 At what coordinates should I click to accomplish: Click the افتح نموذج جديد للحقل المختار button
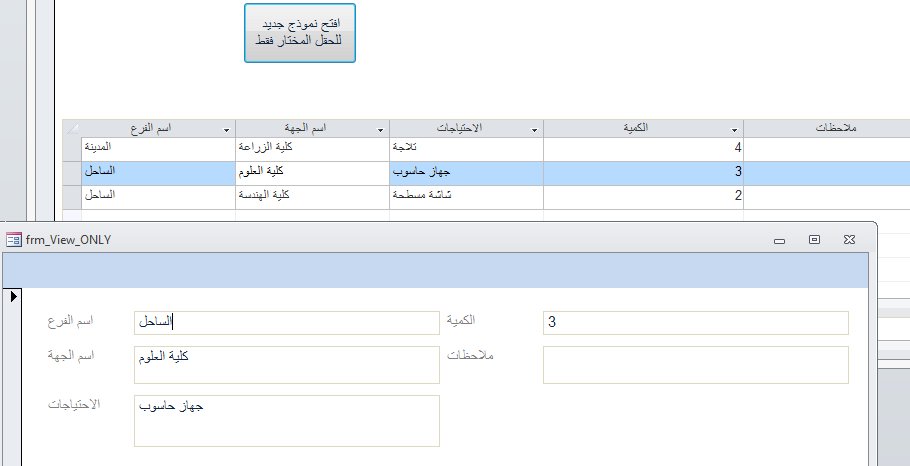point(299,32)
